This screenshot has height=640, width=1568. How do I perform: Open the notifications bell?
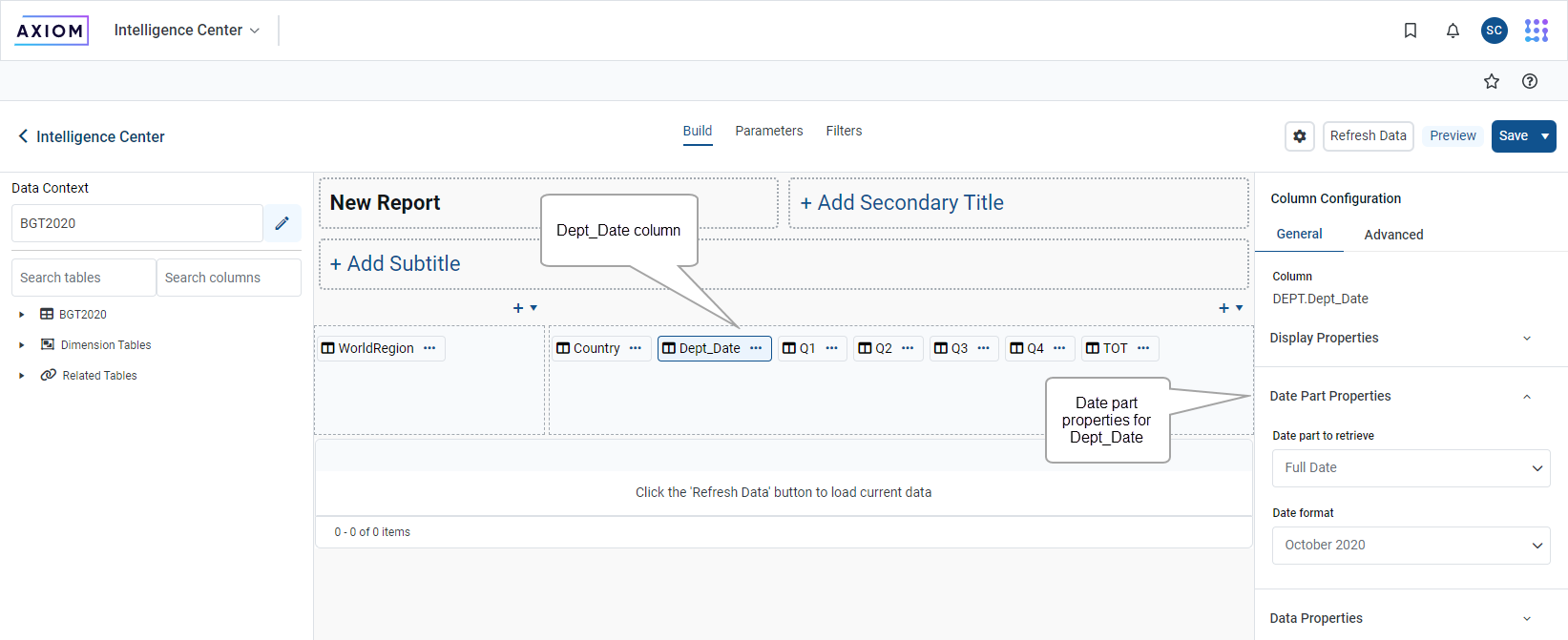click(x=1452, y=31)
